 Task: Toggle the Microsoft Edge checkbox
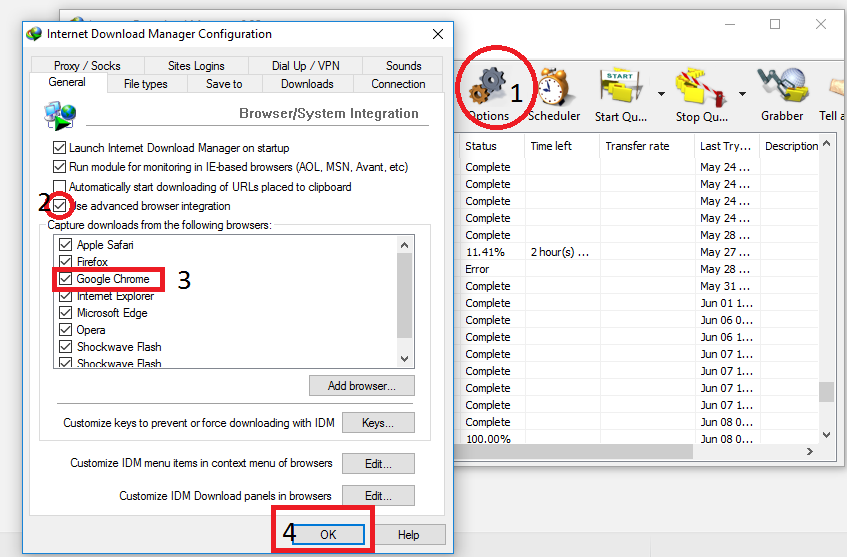[65, 313]
